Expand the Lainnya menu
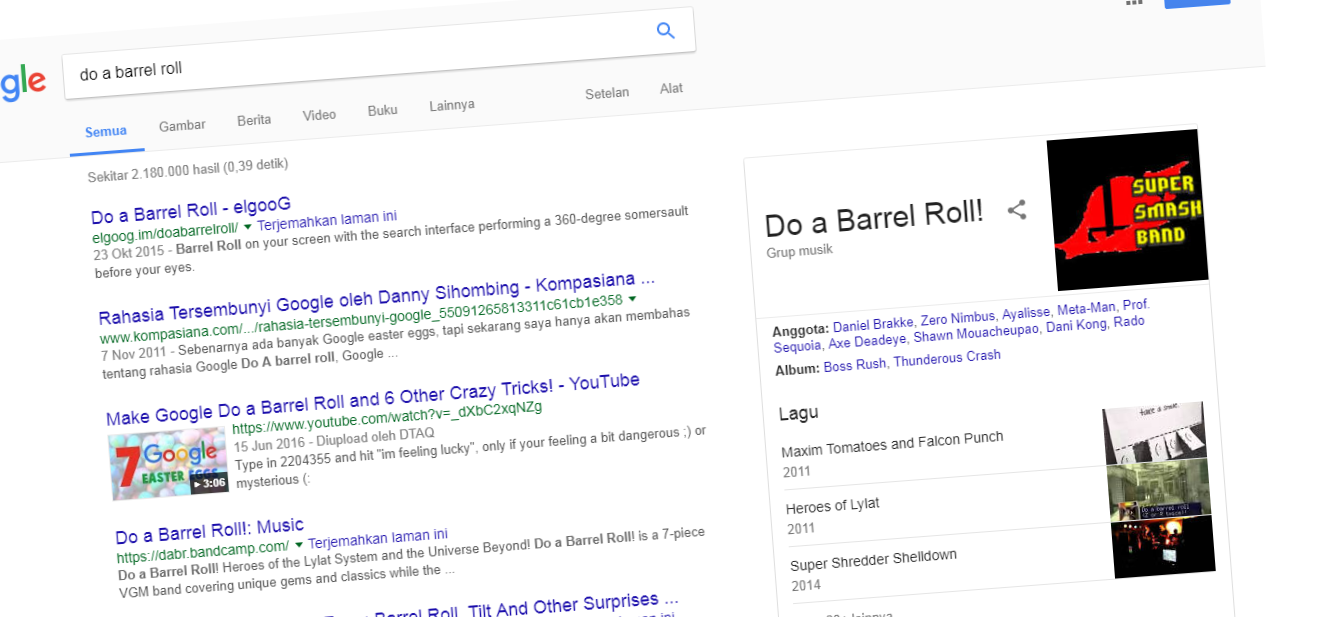Screen dimensions: 1338x617 452,105
